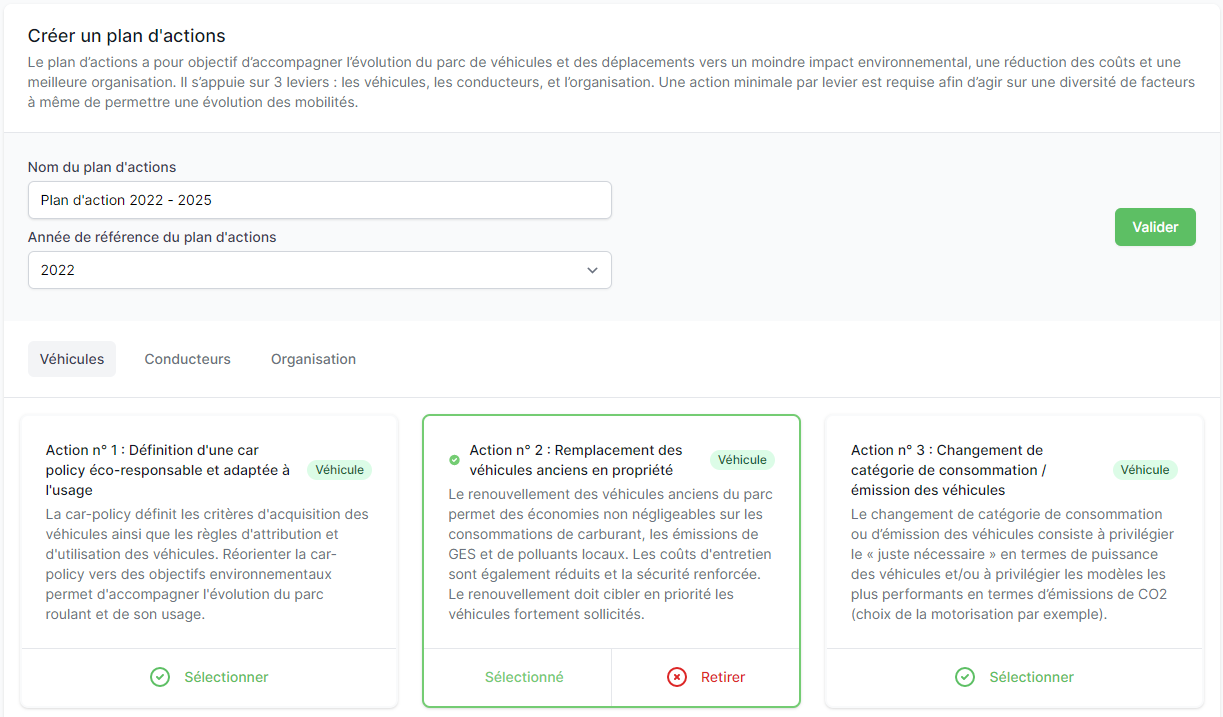Open the Organisation tab
Screen dimensions: 1223x717
[313, 359]
